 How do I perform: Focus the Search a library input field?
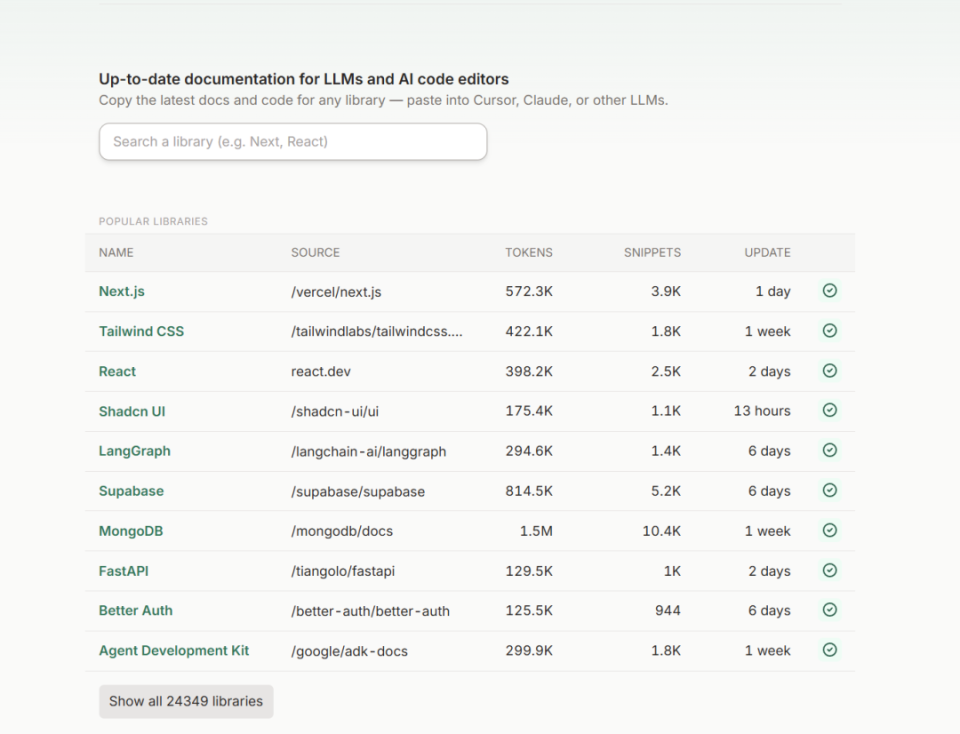click(x=293, y=141)
